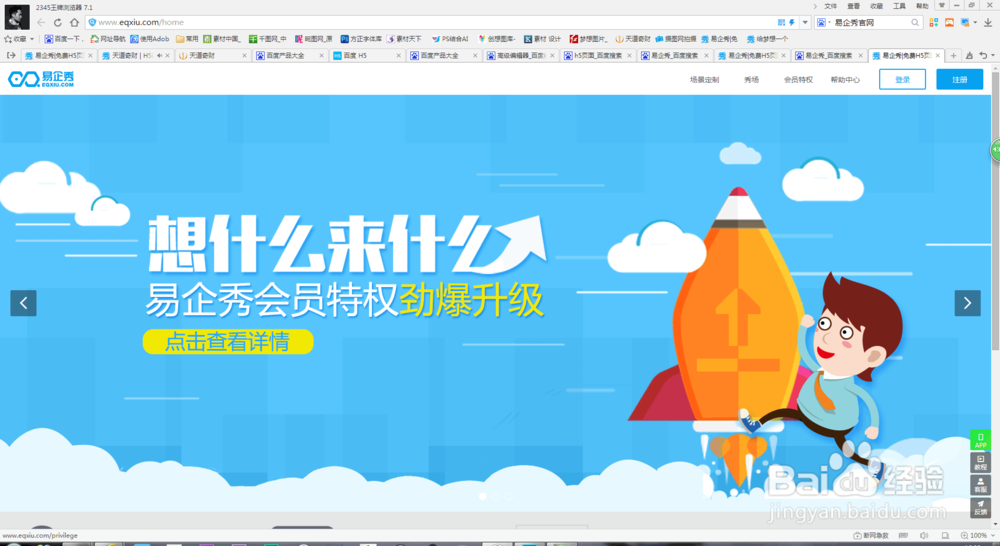
Task: Open the colorful apps grid icon
Action: (x=934, y=22)
